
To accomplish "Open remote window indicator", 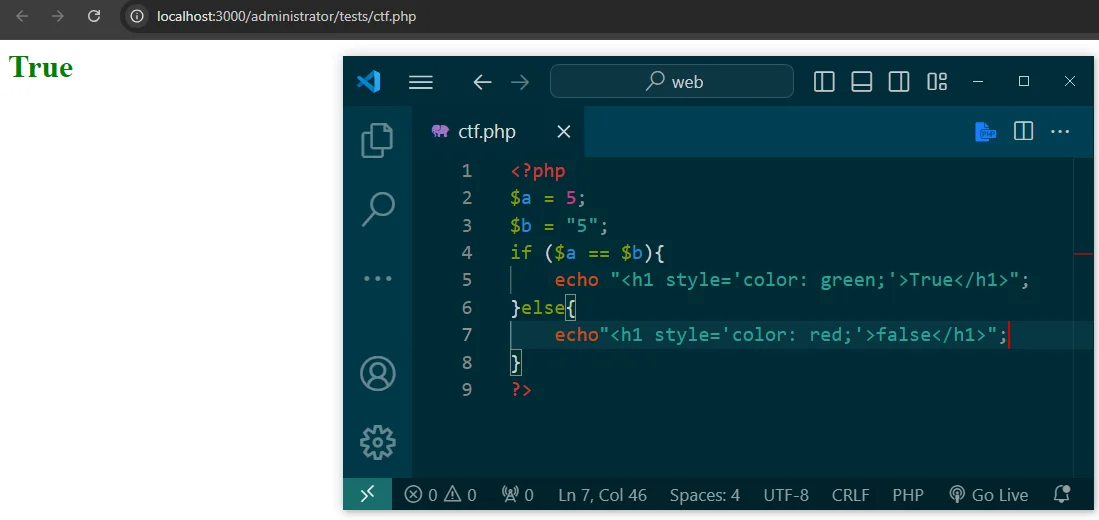I will point(368,495).
